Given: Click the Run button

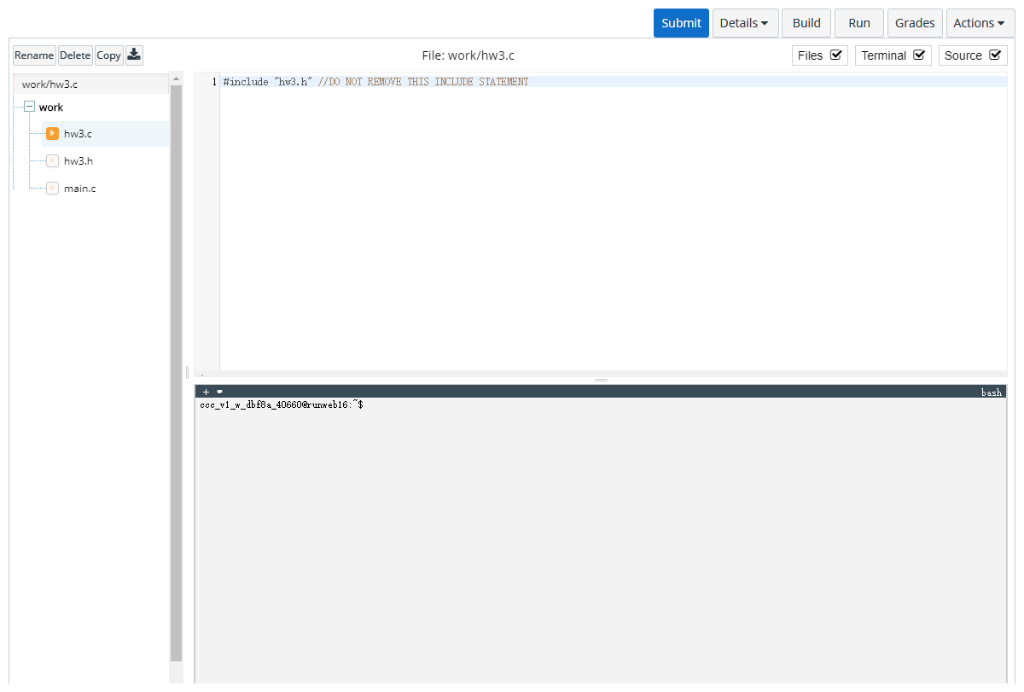Looking at the screenshot, I should (x=858, y=22).
